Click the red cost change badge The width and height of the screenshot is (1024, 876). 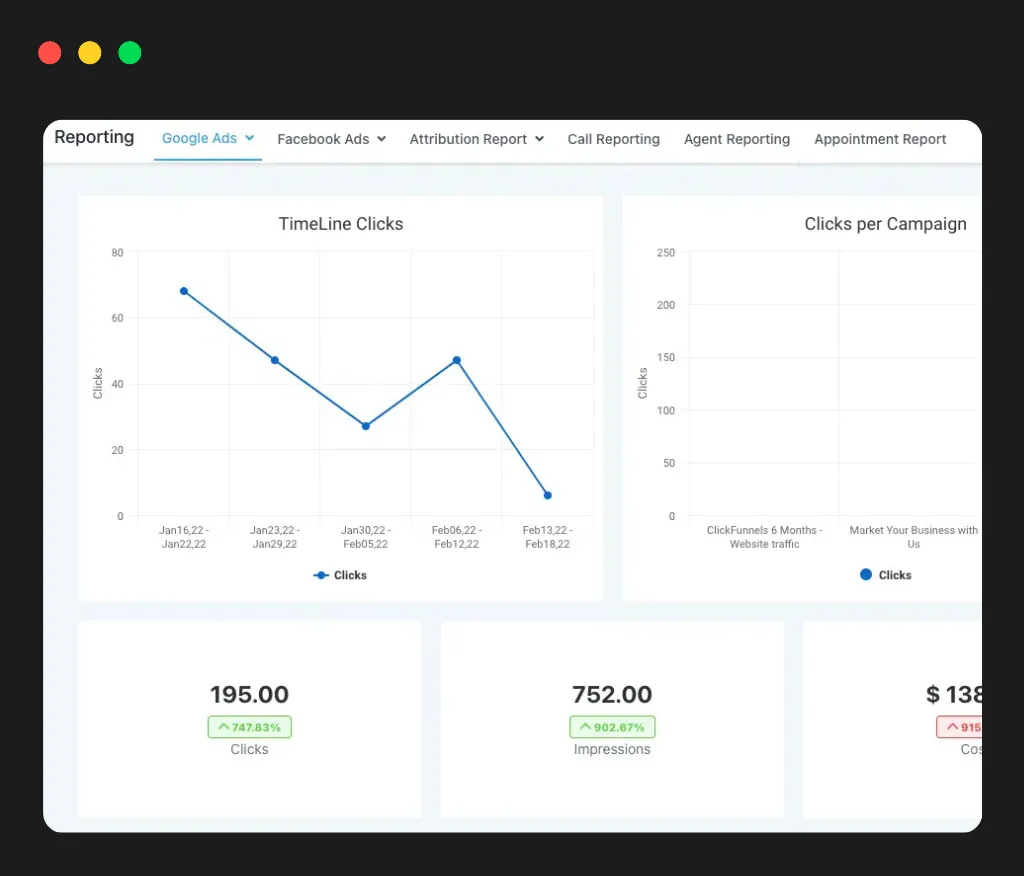coord(959,727)
